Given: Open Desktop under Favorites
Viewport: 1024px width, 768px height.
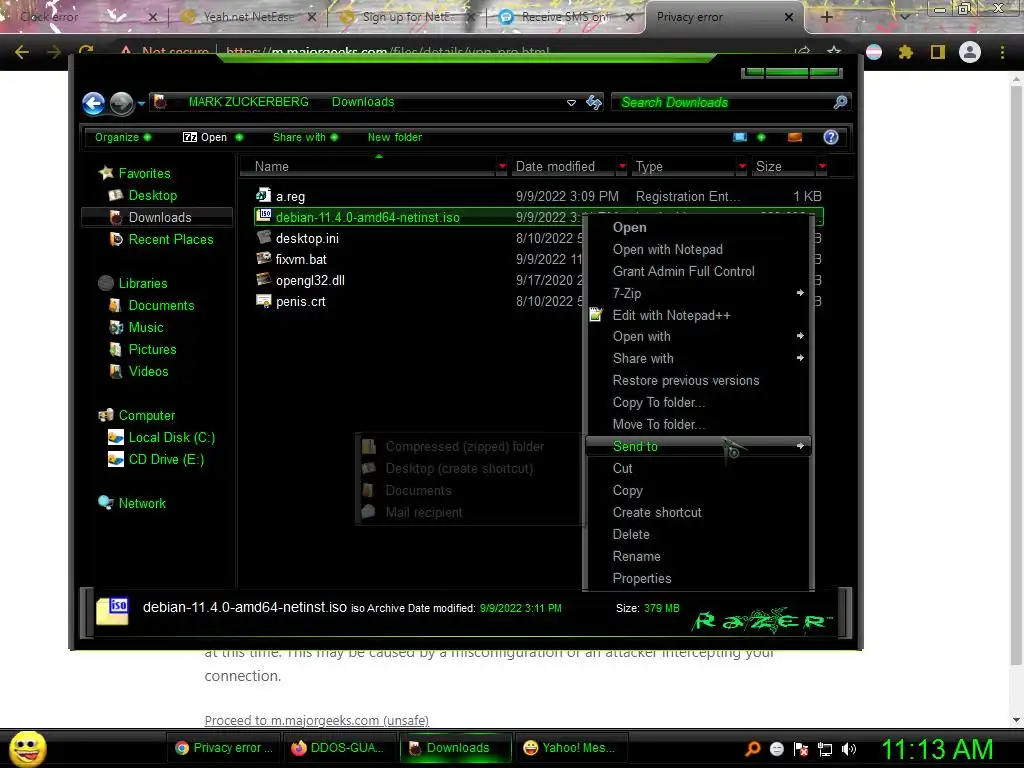Looking at the screenshot, I should click(153, 195).
